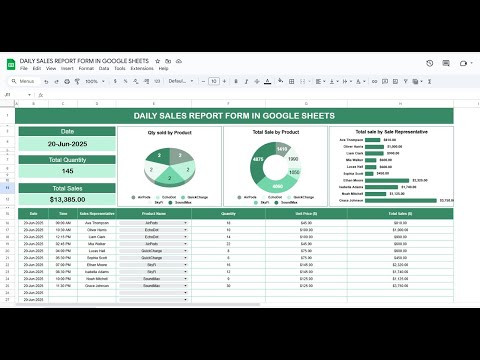Toggle bold formatting
Viewport: 480px width, 360px height.
pos(236,81)
